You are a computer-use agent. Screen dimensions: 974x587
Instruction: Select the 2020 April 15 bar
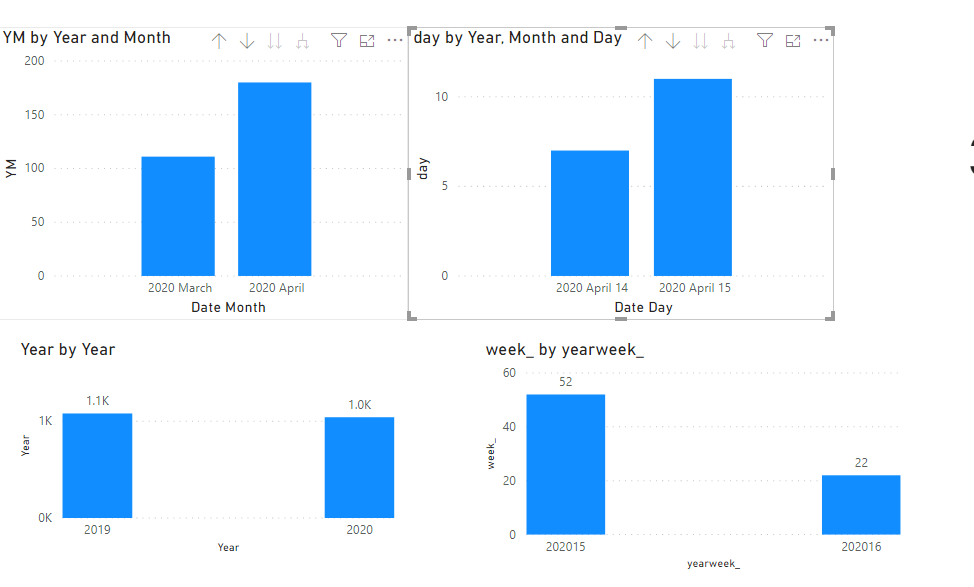point(693,177)
